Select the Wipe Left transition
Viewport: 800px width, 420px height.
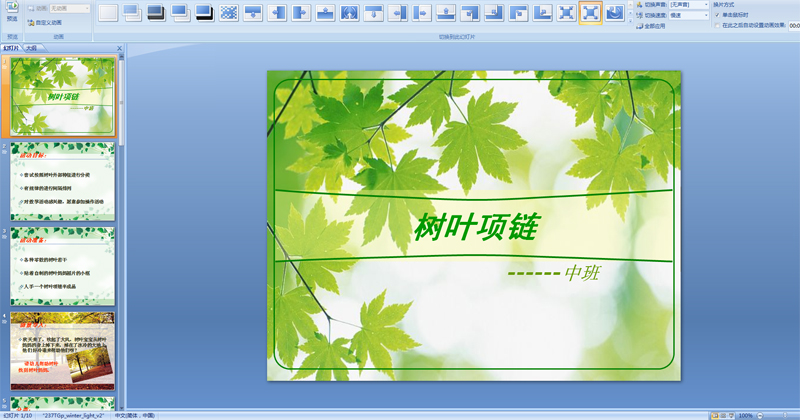277,12
